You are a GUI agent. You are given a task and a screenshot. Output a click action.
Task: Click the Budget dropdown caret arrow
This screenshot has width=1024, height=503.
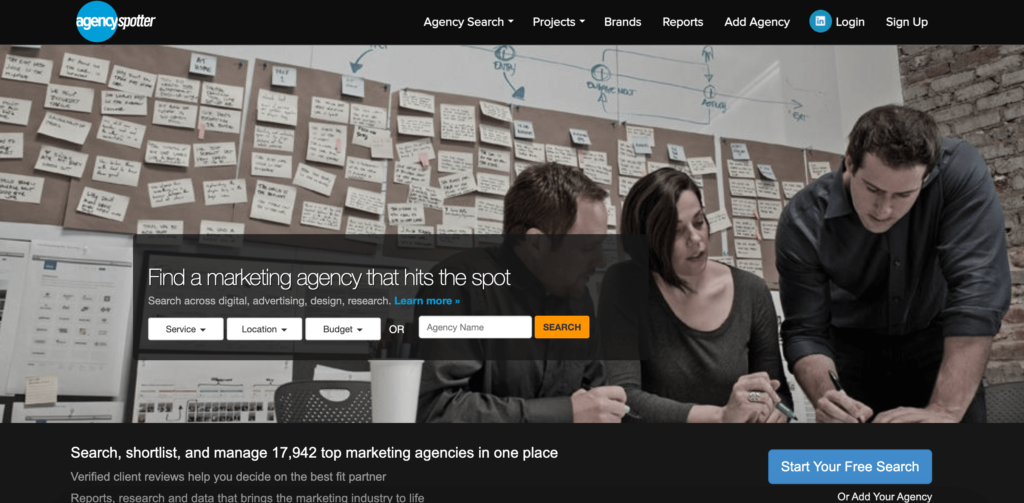(360, 330)
